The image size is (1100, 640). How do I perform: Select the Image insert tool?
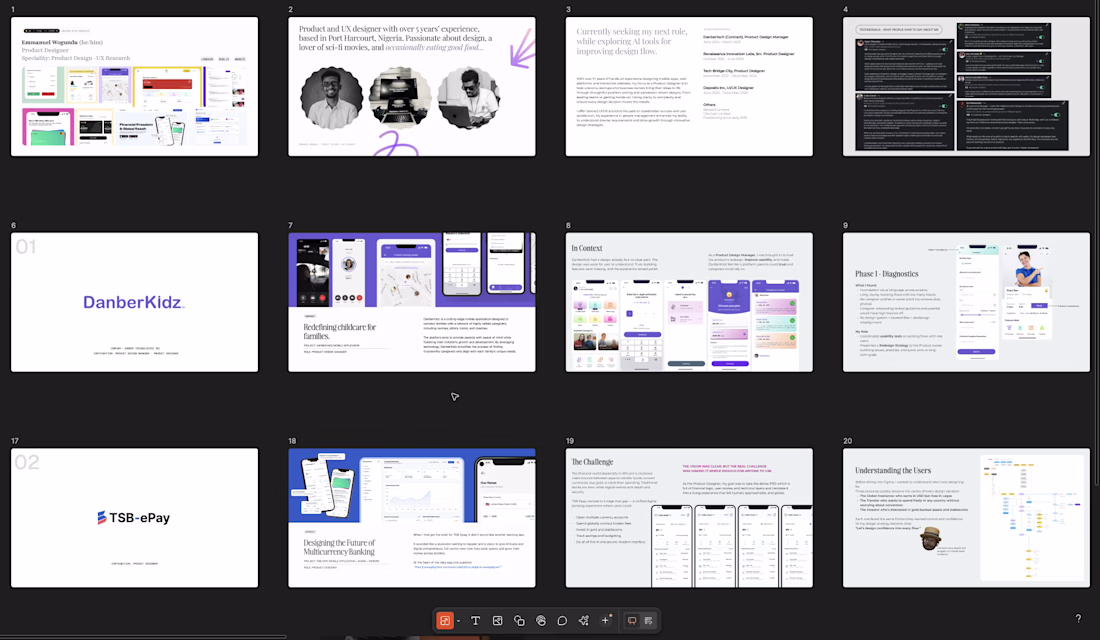497,621
